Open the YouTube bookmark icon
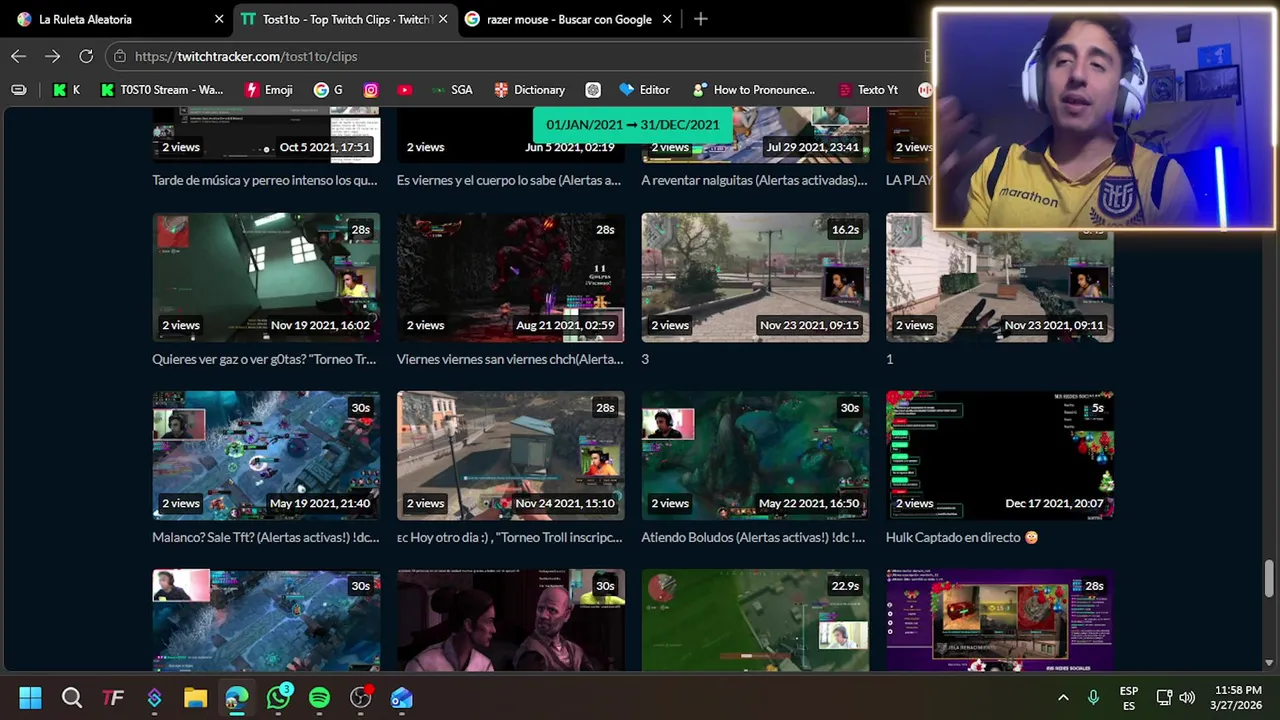Image resolution: width=1280 pixels, height=720 pixels. [x=404, y=90]
